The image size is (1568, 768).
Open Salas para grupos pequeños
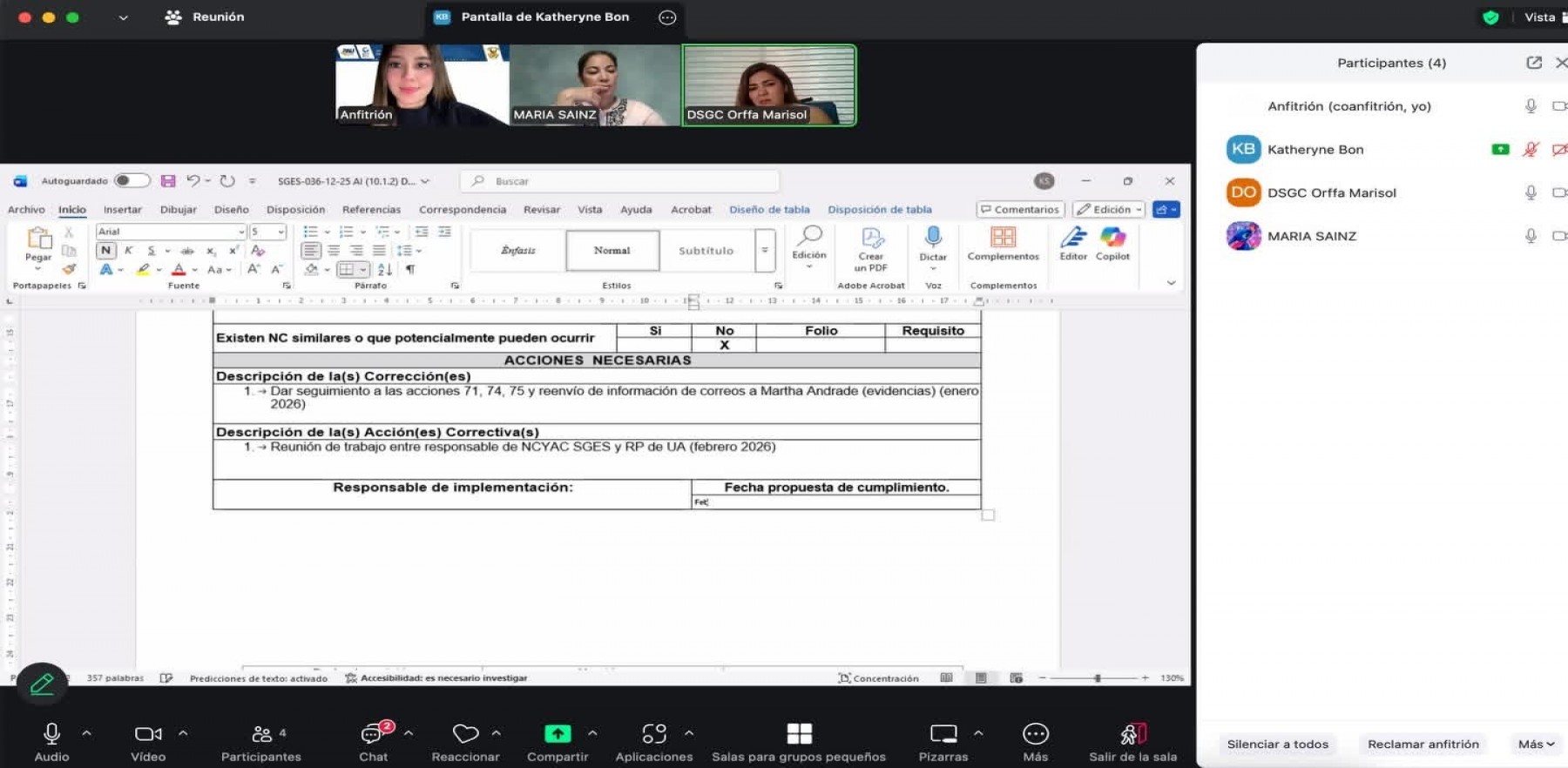pos(799,734)
